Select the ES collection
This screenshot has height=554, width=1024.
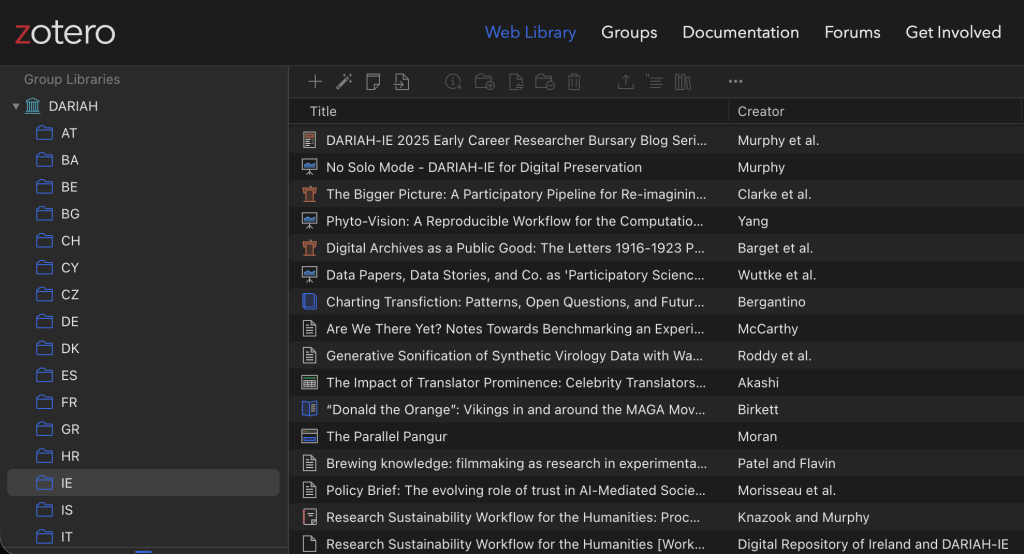143,375
